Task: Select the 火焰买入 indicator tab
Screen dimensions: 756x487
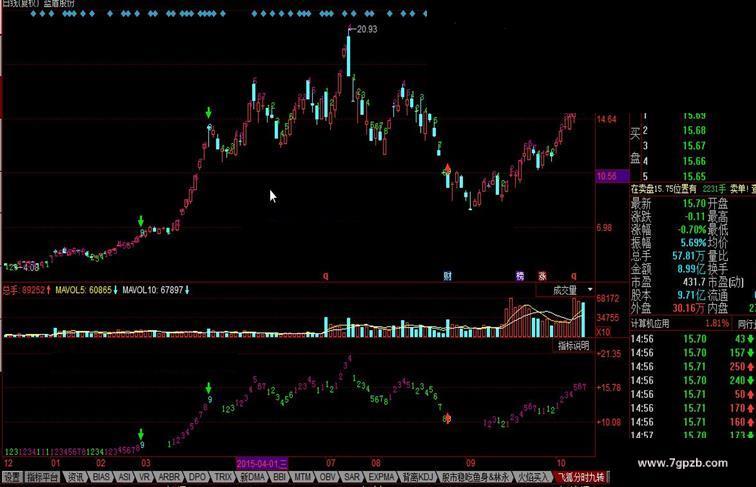Action: coord(534,477)
